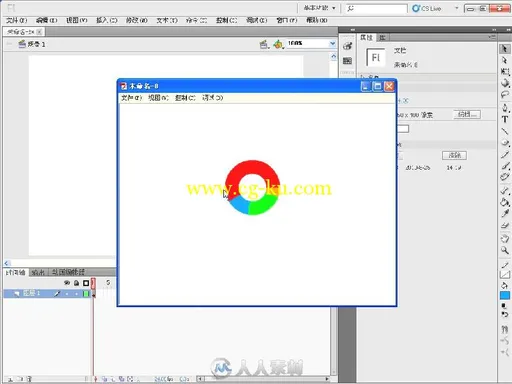Click the new layer icon in timeline
Viewport: 512px width, 384px height.
click(10, 379)
